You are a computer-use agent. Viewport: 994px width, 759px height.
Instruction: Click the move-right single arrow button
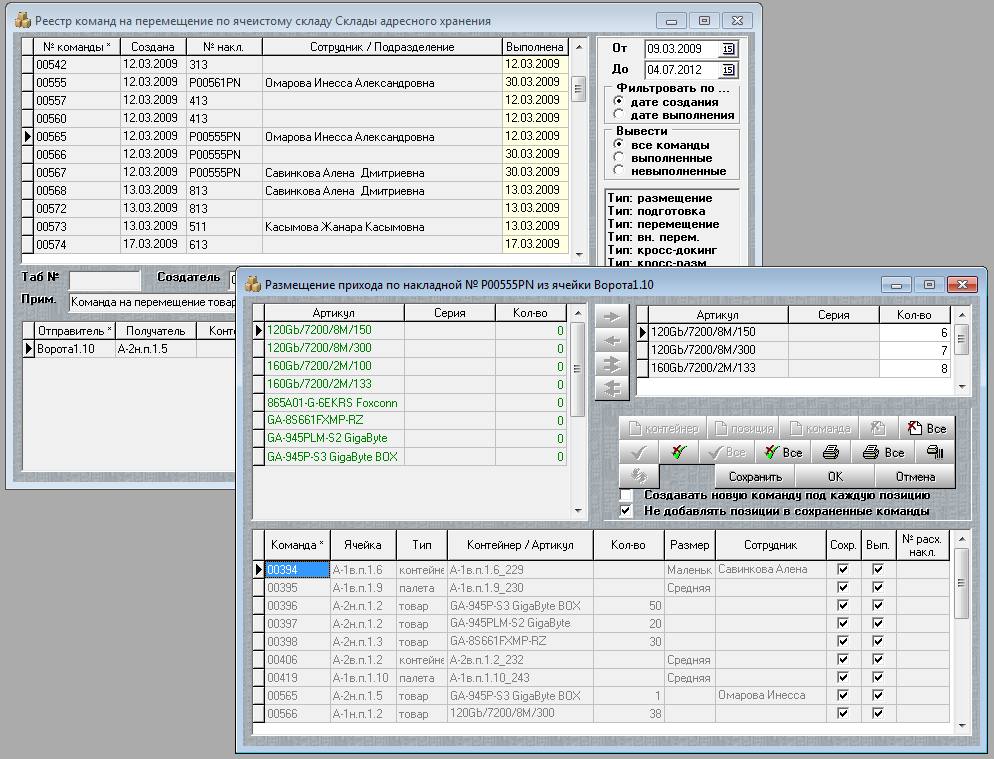[612, 317]
